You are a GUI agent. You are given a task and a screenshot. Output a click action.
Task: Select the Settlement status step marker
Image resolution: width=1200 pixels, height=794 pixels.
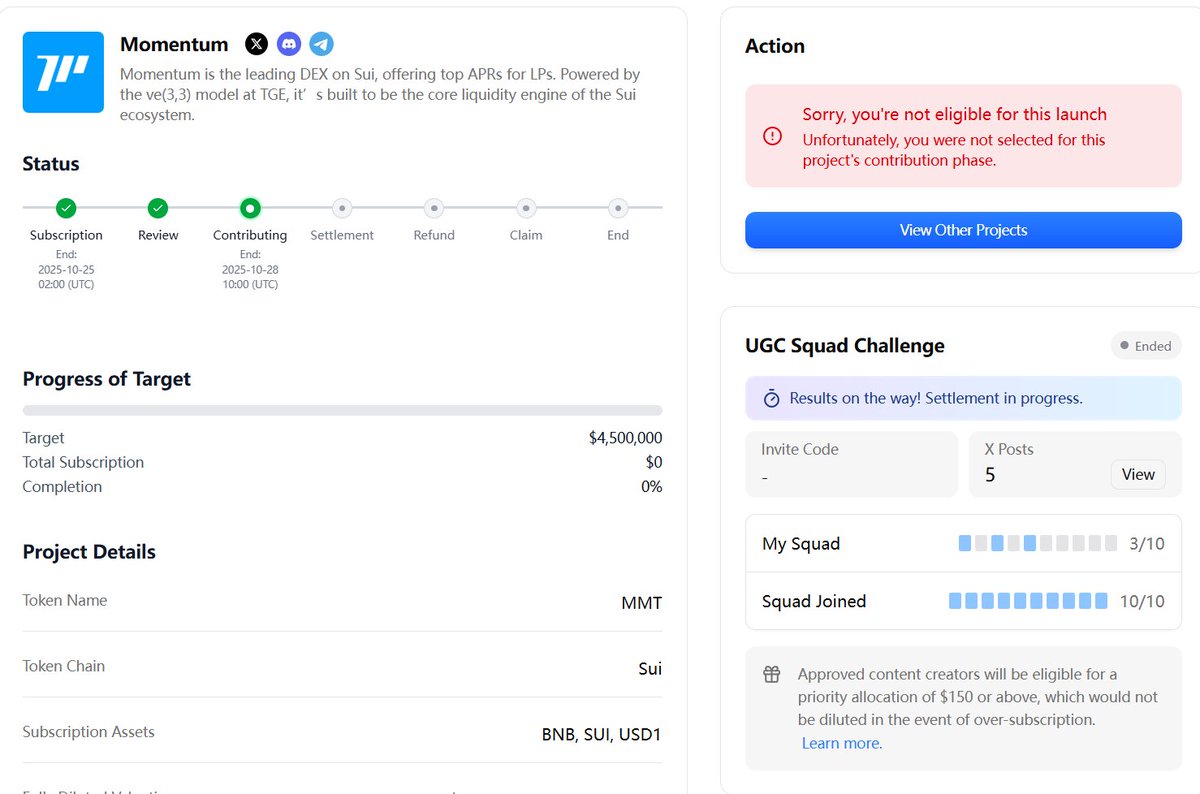342,208
